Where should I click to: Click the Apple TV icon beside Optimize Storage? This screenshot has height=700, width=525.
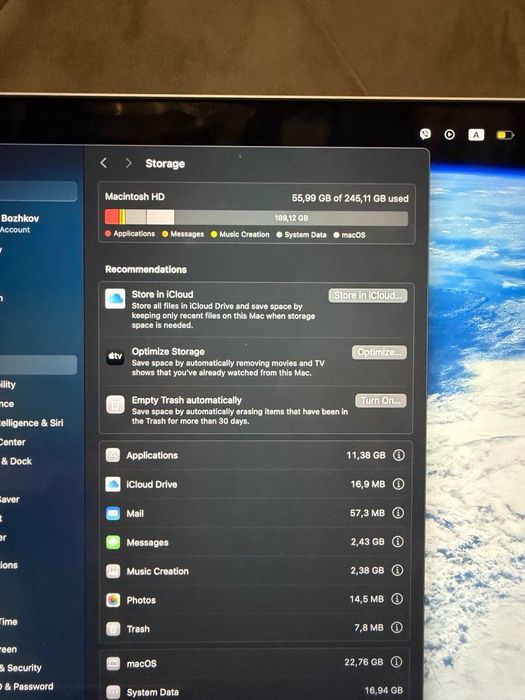[115, 356]
